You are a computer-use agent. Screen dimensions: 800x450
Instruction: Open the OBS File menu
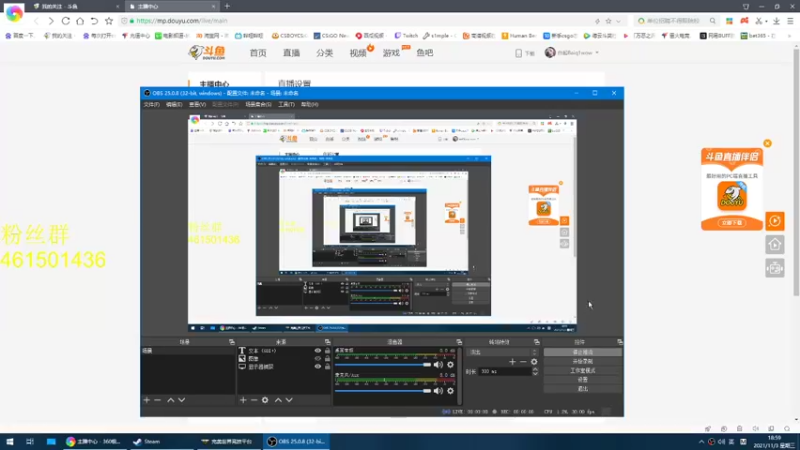[152, 105]
